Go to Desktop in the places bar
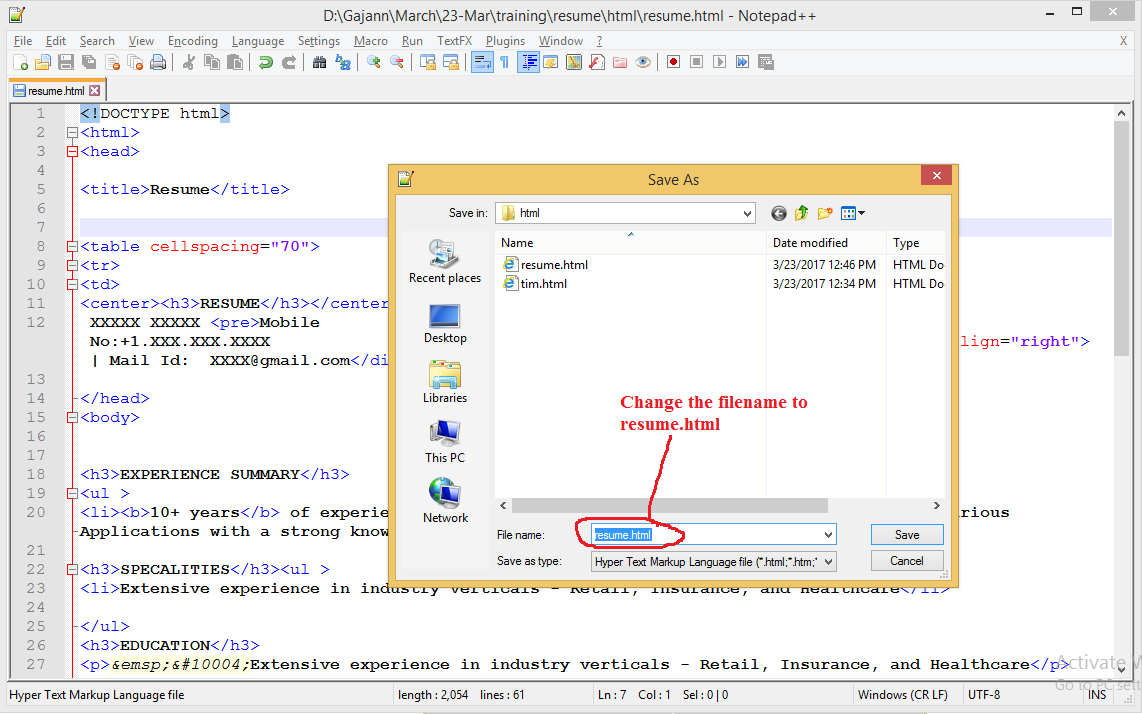Screen dimensions: 1142x714 pos(445,323)
